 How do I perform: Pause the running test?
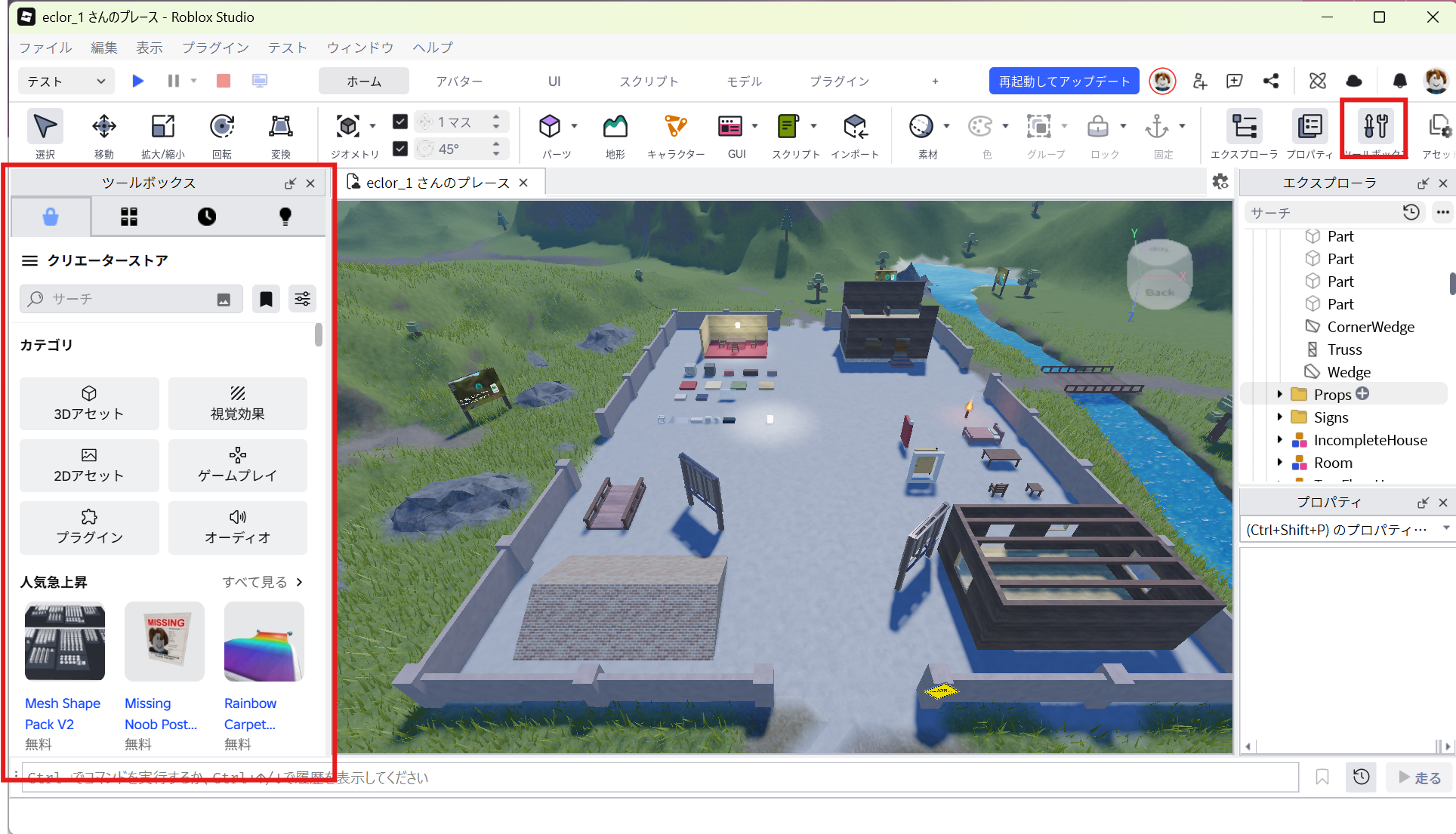tap(174, 81)
